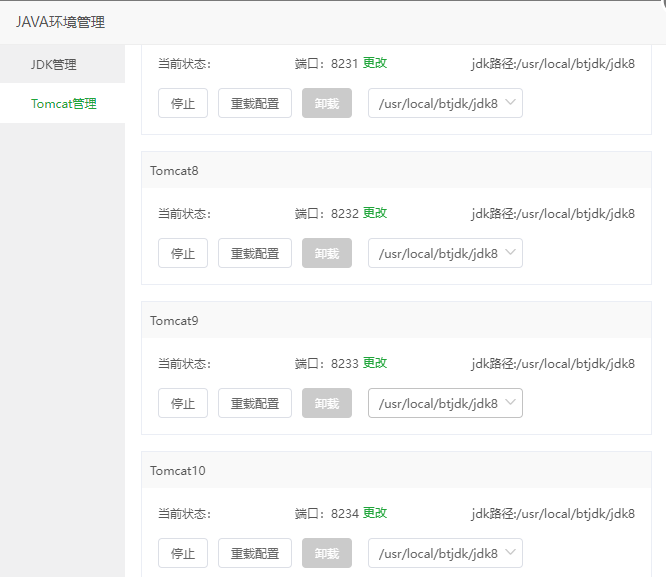
Task: Click 当前状态 label in Tomcat8 section
Action: [185, 214]
